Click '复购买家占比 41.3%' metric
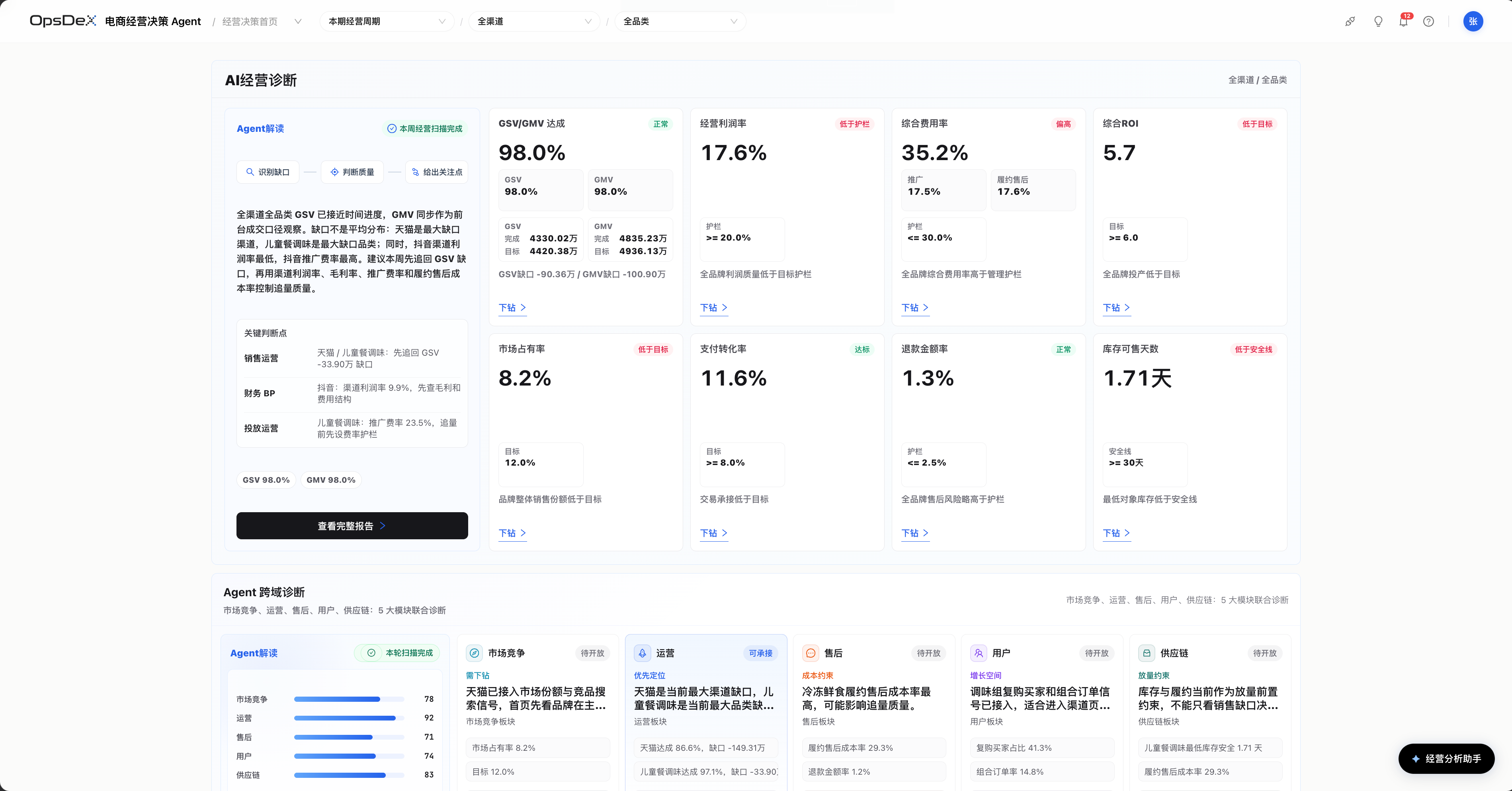Image resolution: width=1512 pixels, height=791 pixels. [1042, 748]
